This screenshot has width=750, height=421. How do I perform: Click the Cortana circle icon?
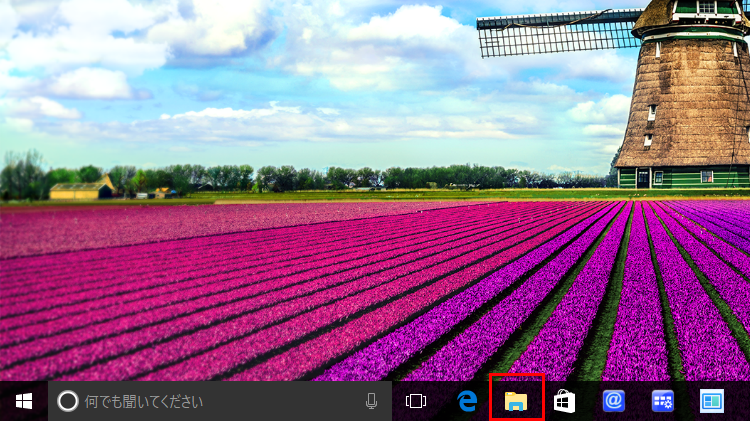(x=68, y=401)
